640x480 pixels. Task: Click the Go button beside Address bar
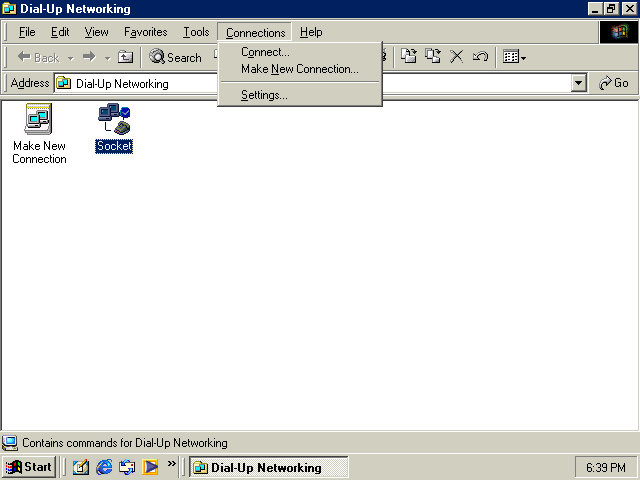tap(613, 83)
